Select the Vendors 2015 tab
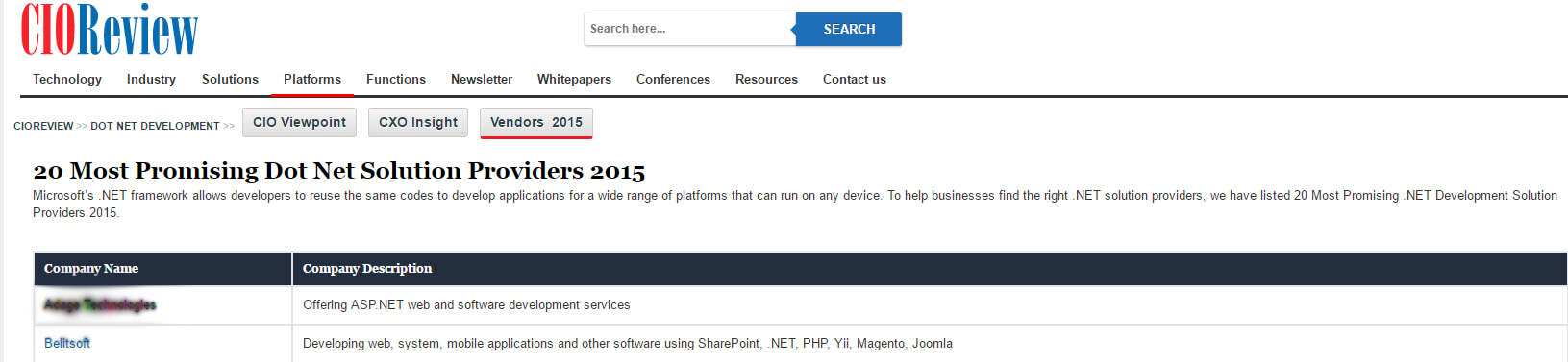The image size is (1568, 362). click(536, 122)
